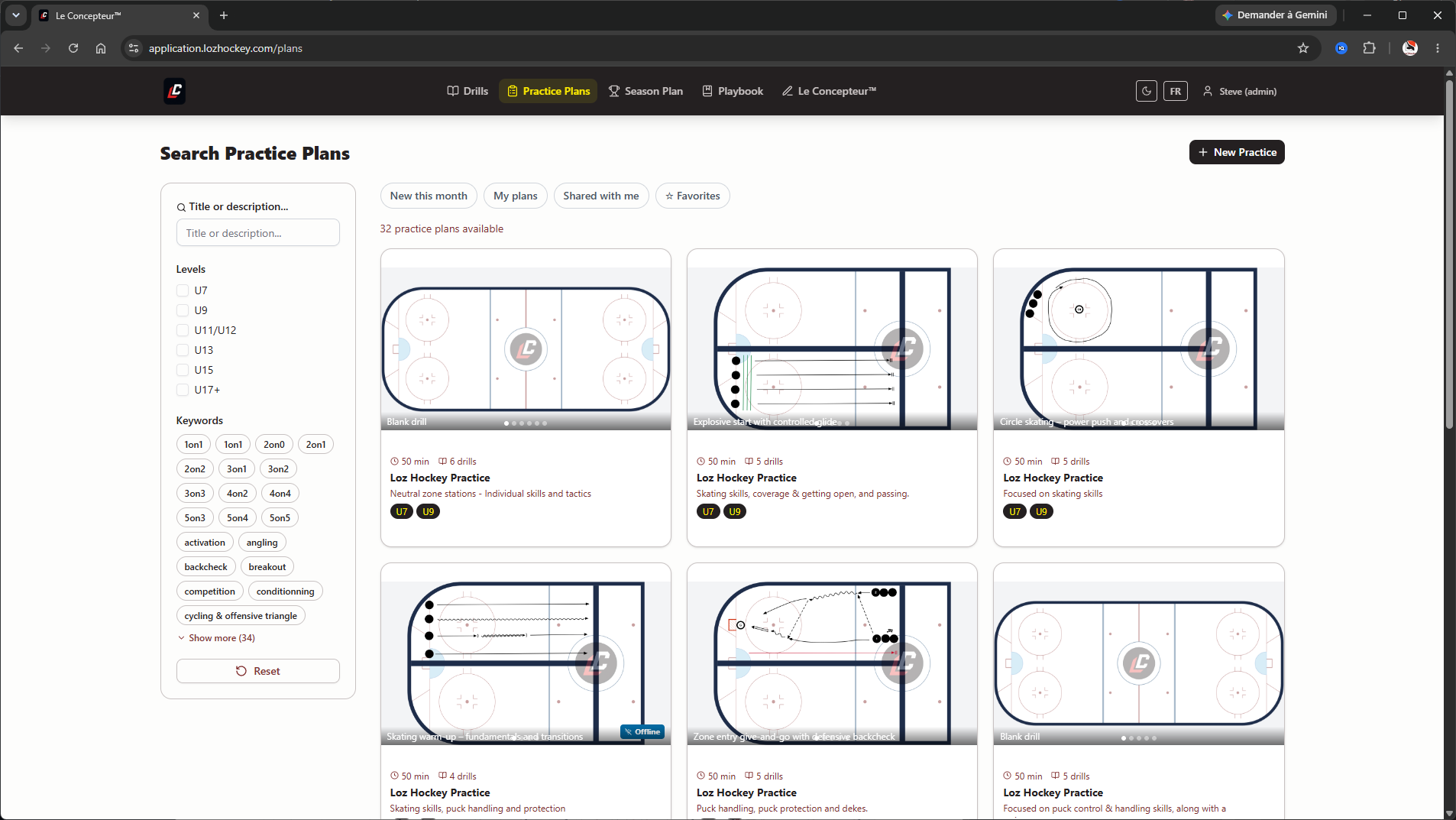This screenshot has width=1456, height=820.
Task: Toggle the U17+ level checkbox
Action: click(x=183, y=390)
